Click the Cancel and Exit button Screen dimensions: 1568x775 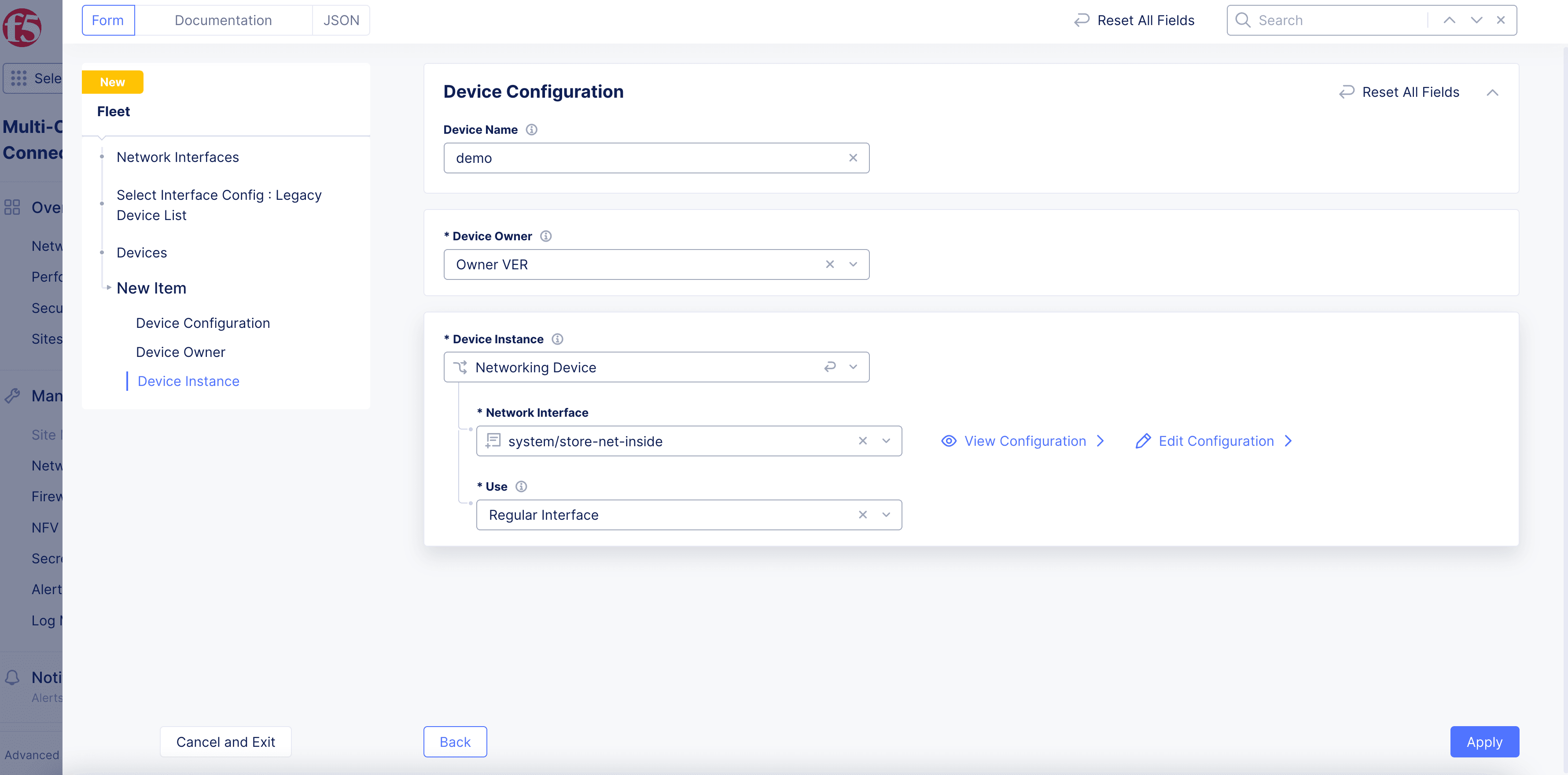point(225,742)
